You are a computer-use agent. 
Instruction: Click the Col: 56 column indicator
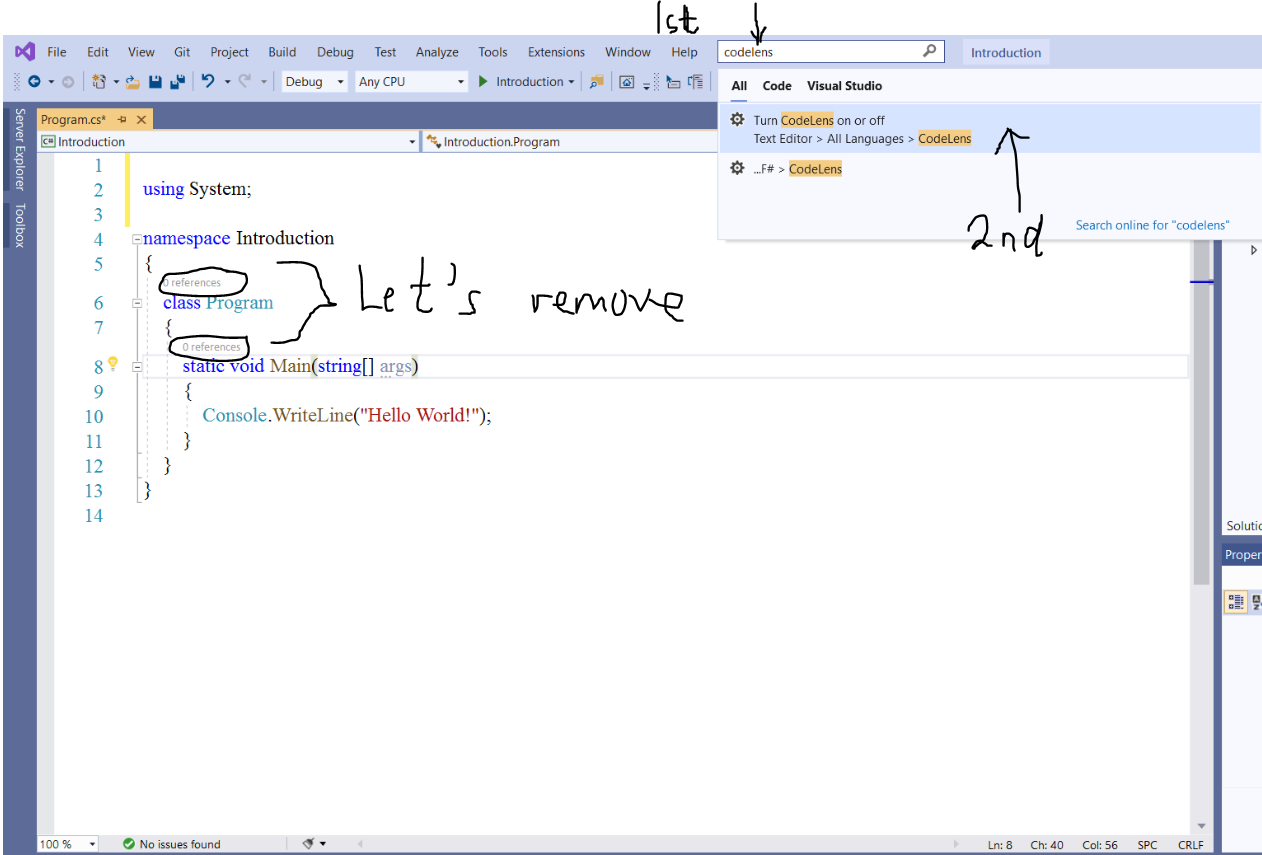click(x=1100, y=845)
